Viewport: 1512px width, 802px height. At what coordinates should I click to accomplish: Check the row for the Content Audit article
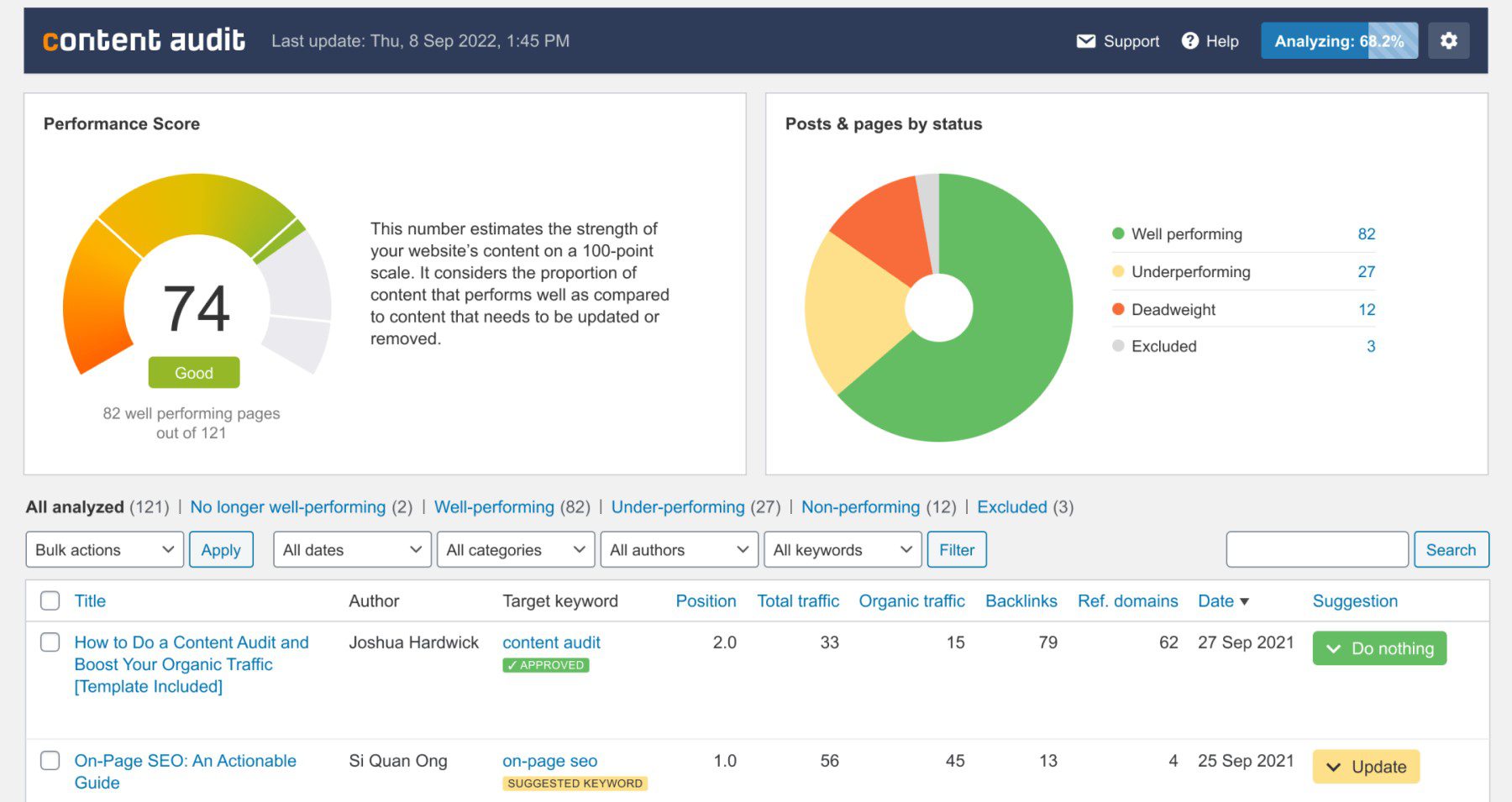click(x=50, y=642)
